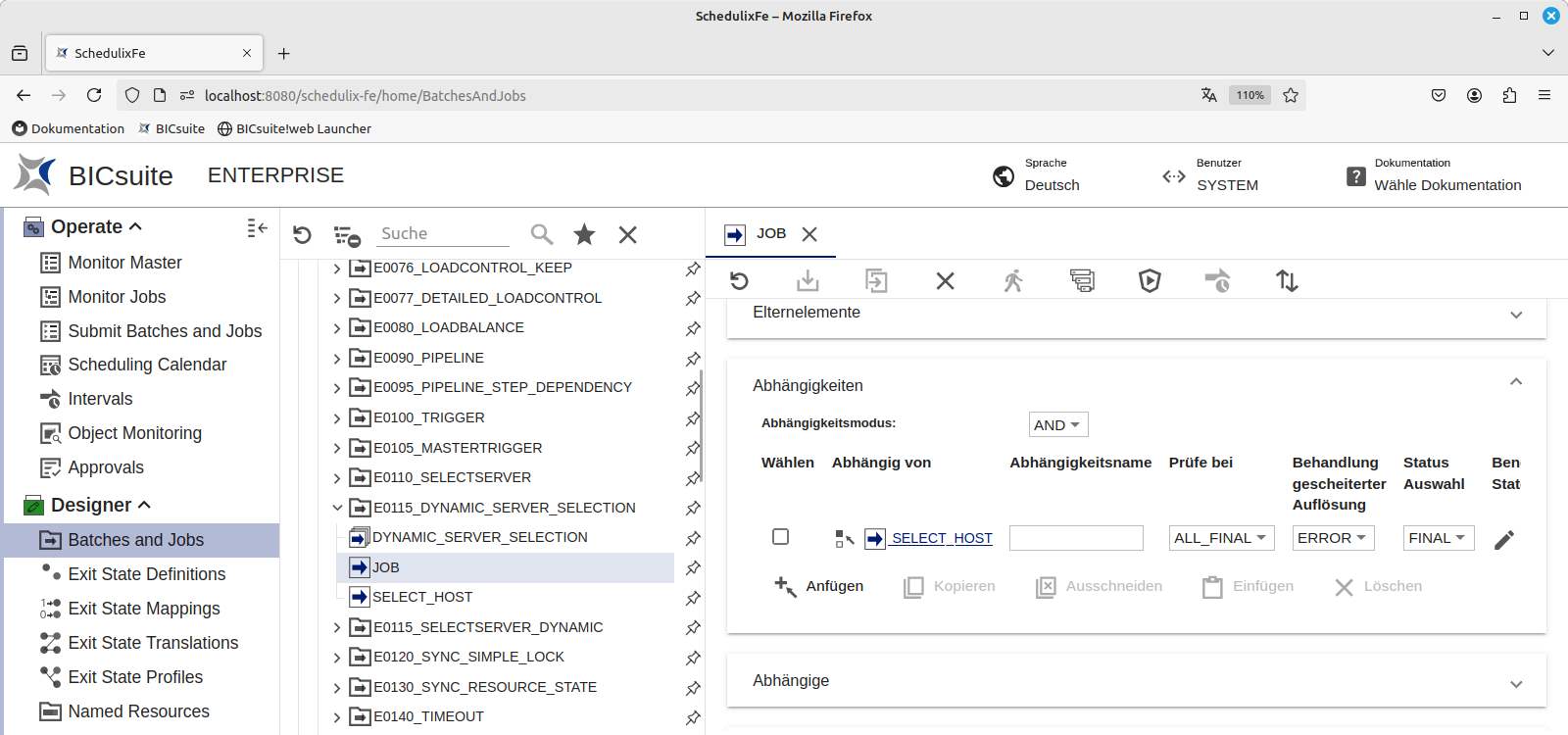Click the Ausschneiden button

coord(1099,586)
